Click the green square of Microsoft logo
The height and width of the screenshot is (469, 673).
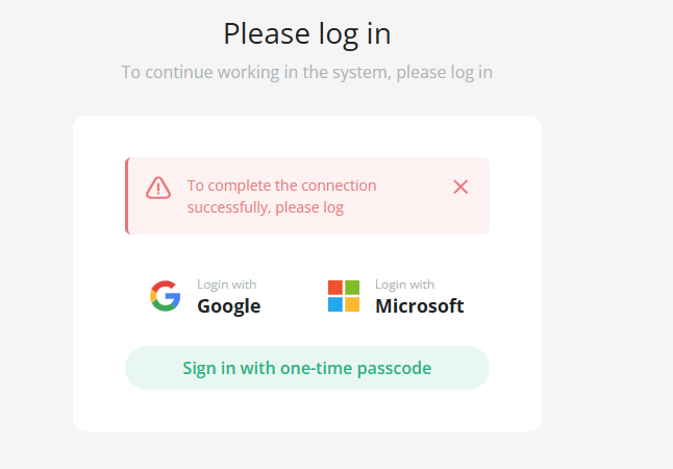pos(352,287)
